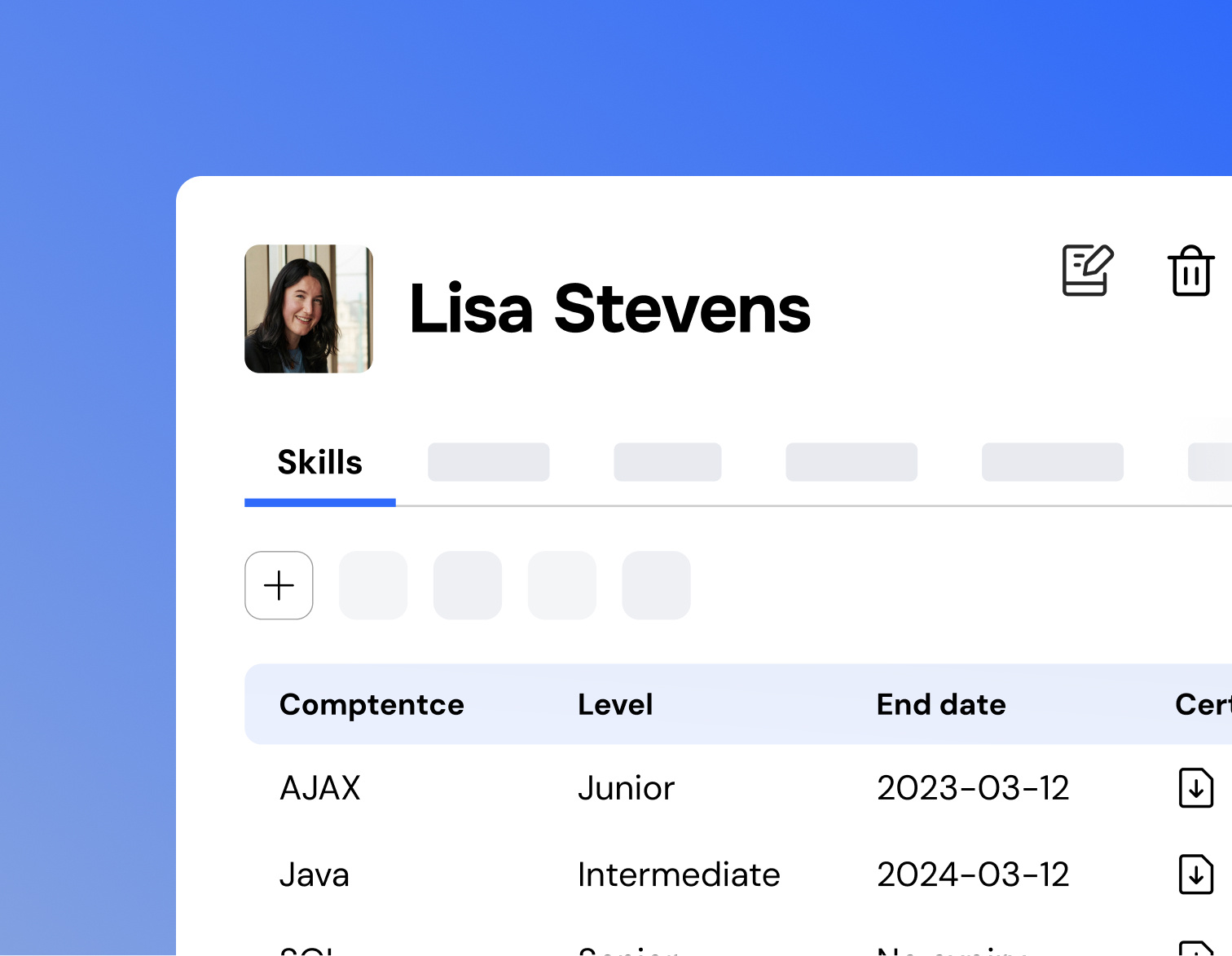Viewport: 1232px width, 956px height.
Task: Click the 2023-03-12 end date
Action: point(973,788)
